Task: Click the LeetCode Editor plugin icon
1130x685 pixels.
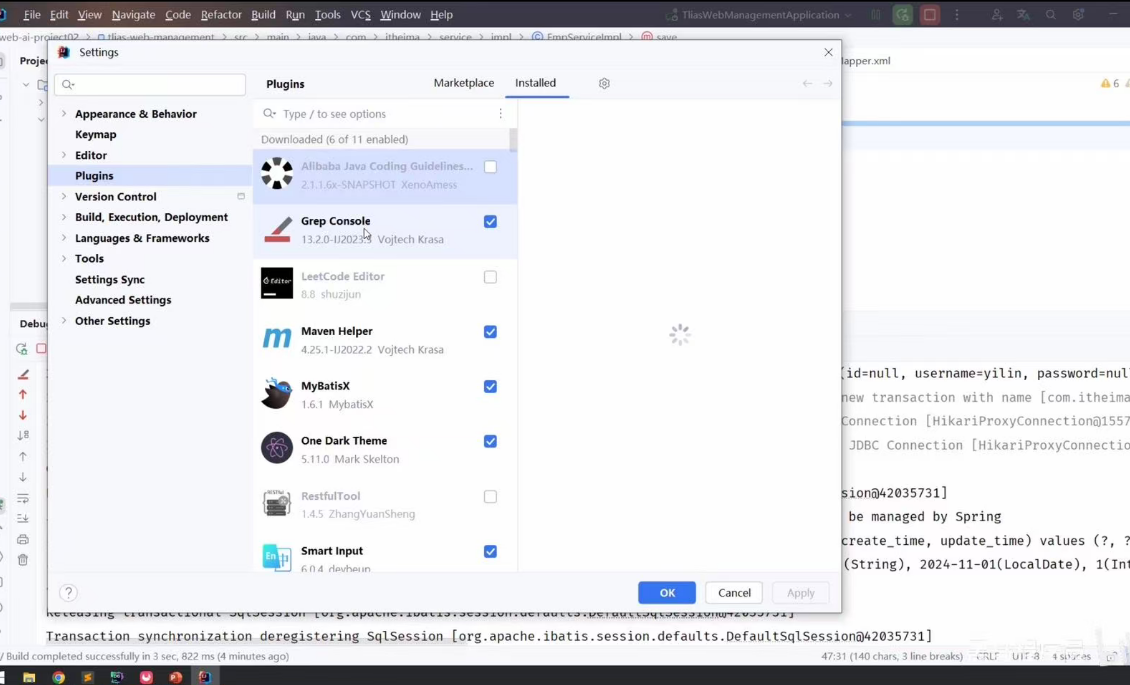Action: point(277,283)
